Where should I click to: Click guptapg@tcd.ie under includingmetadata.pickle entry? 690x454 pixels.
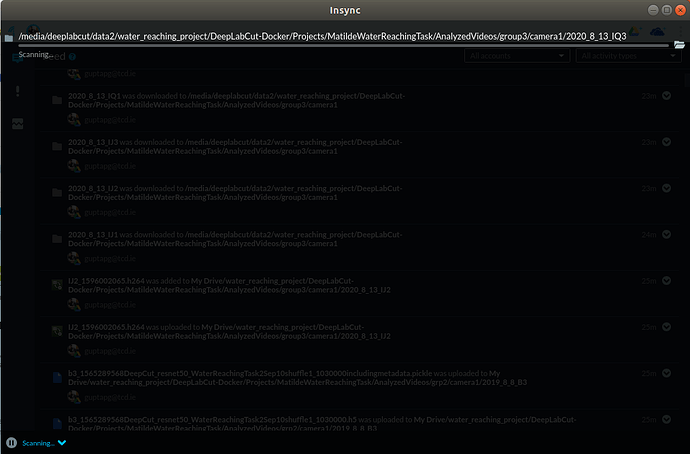tap(110, 397)
